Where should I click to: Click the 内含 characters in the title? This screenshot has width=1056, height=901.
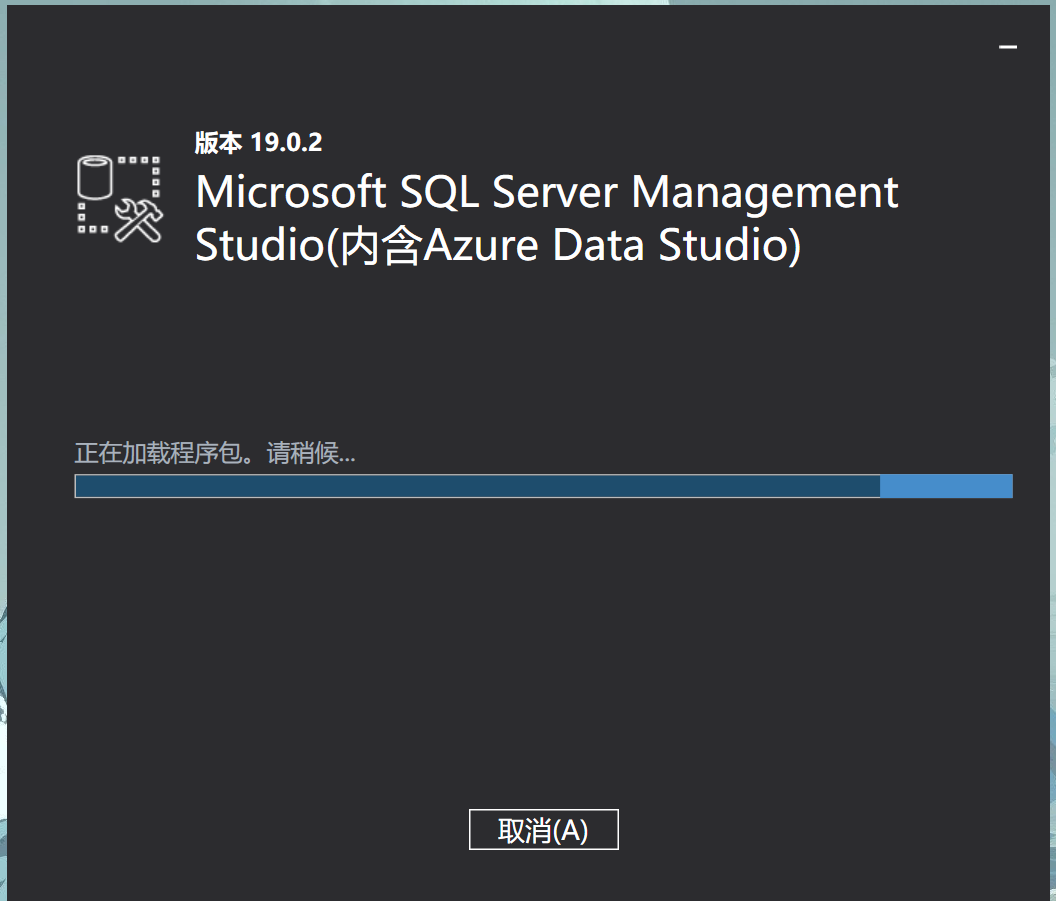click(382, 247)
